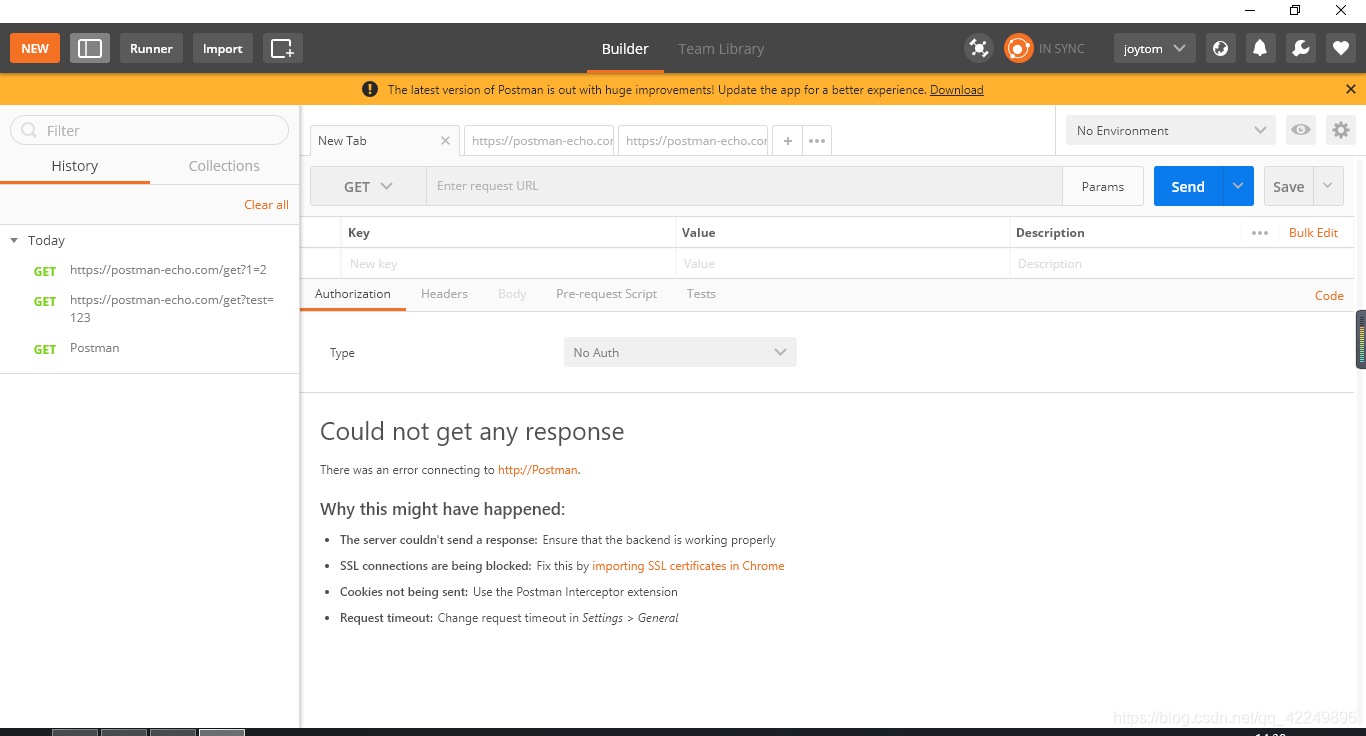Select the Tests tab
Image resolution: width=1366 pixels, height=736 pixels.
point(701,294)
